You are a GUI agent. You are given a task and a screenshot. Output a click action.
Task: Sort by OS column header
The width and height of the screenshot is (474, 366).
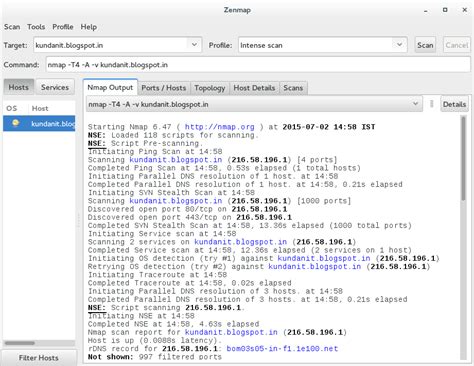[x=12, y=108]
